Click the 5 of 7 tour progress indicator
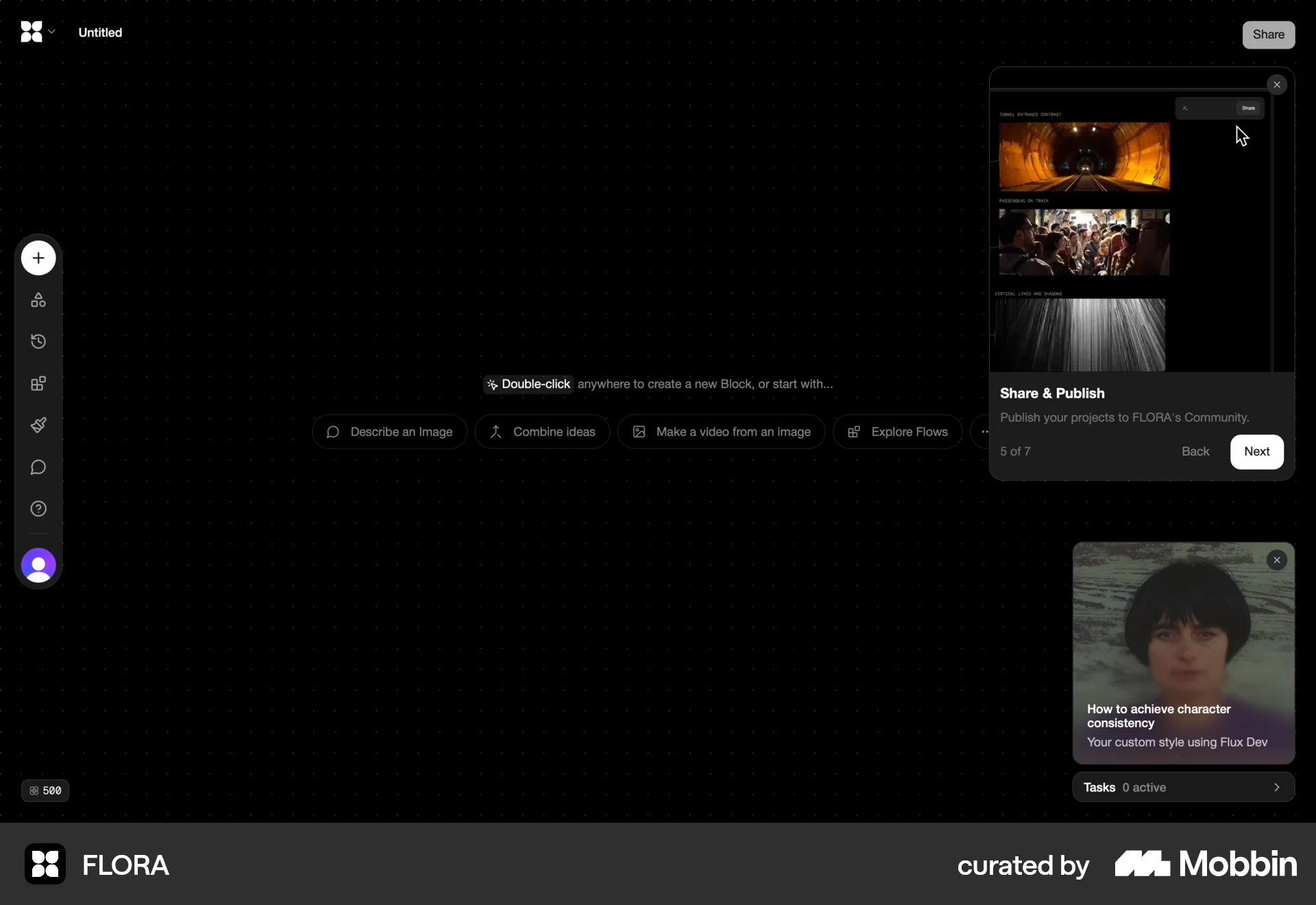Viewport: 1316px width, 905px height. (1015, 451)
